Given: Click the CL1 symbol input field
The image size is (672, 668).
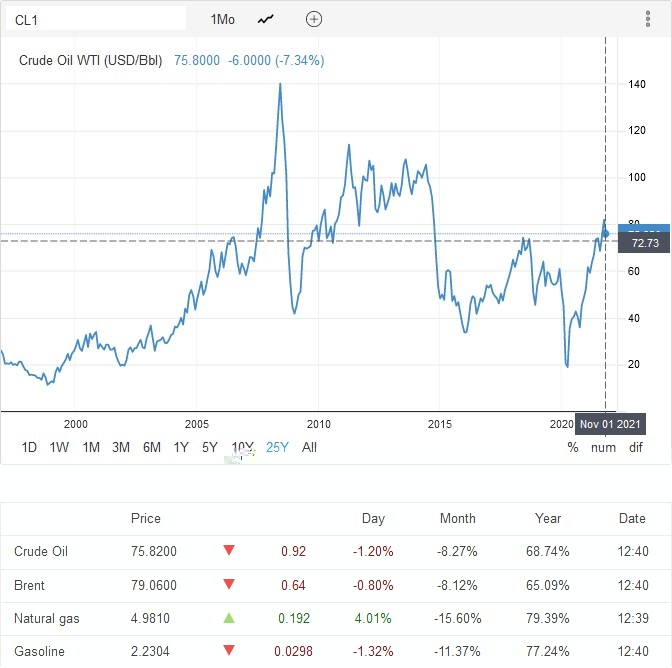Looking at the screenshot, I should (x=93, y=19).
